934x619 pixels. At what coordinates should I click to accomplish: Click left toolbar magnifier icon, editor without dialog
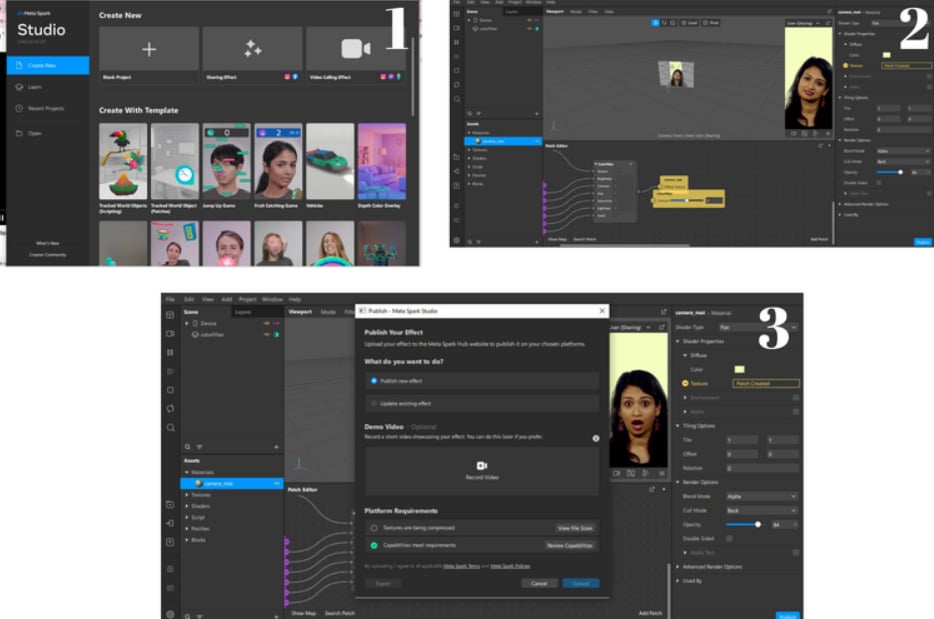(x=456, y=99)
